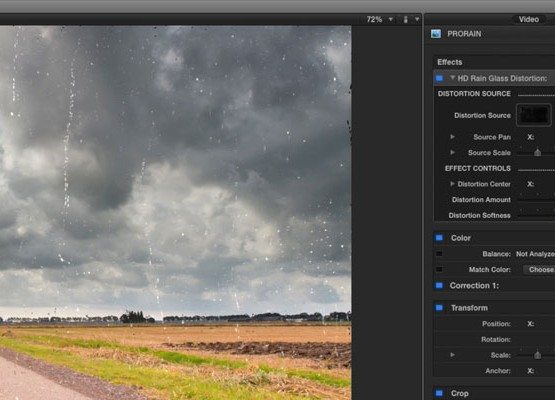Click the Transform Scale slider handle
555x400 pixels.
point(538,355)
